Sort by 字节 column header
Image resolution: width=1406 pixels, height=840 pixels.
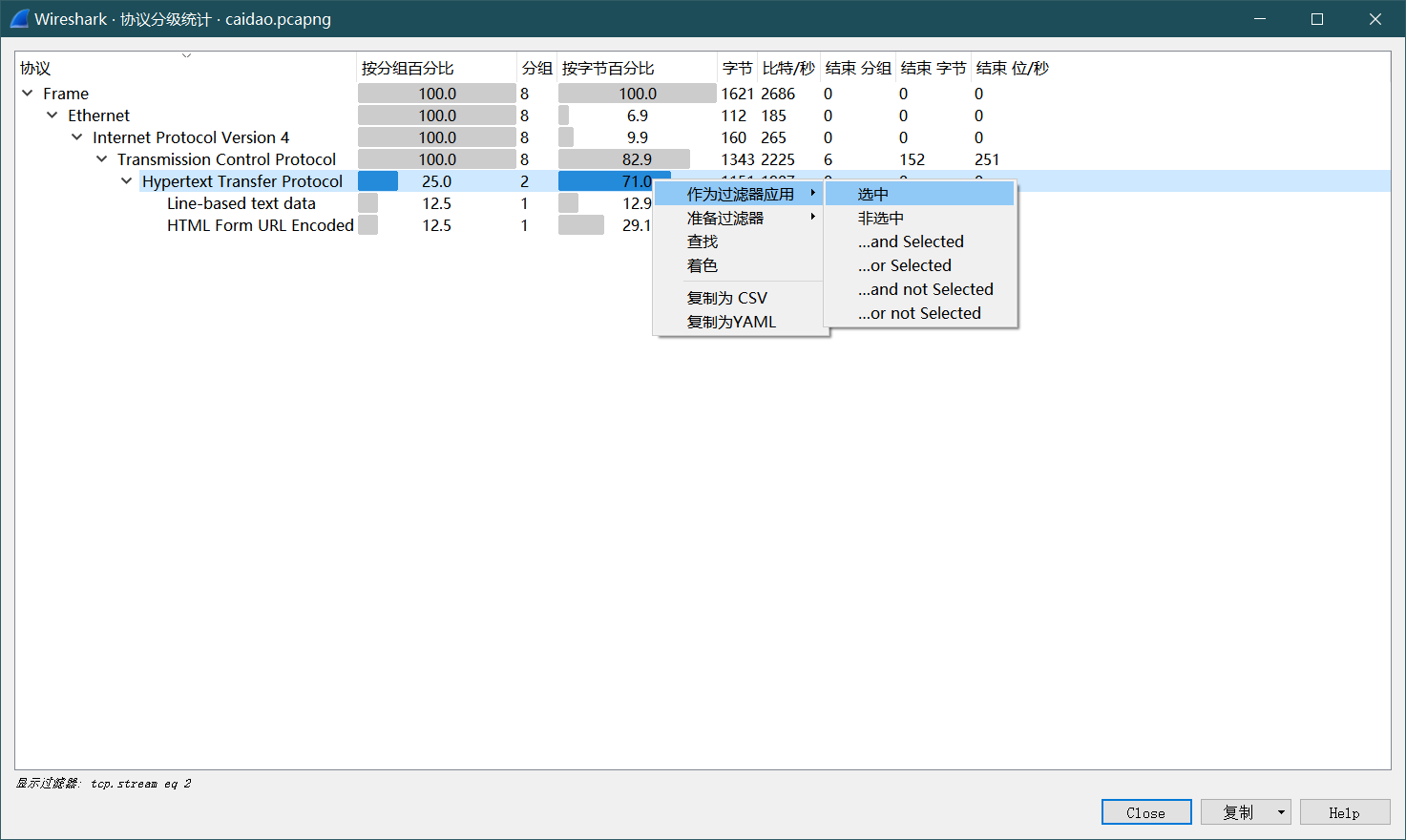738,69
